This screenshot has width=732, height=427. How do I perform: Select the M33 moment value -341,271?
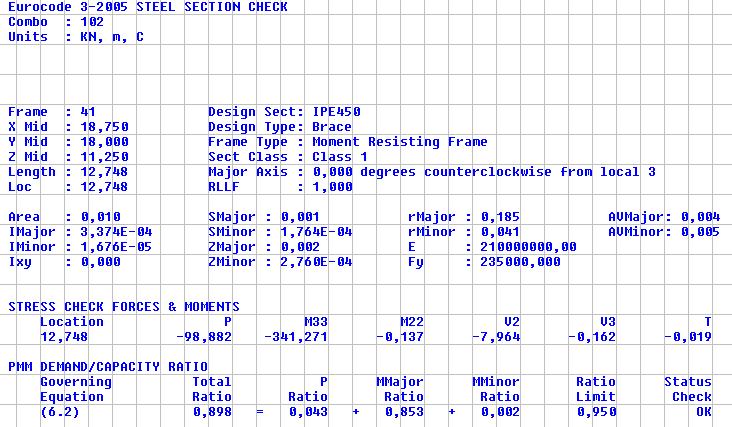pos(296,337)
